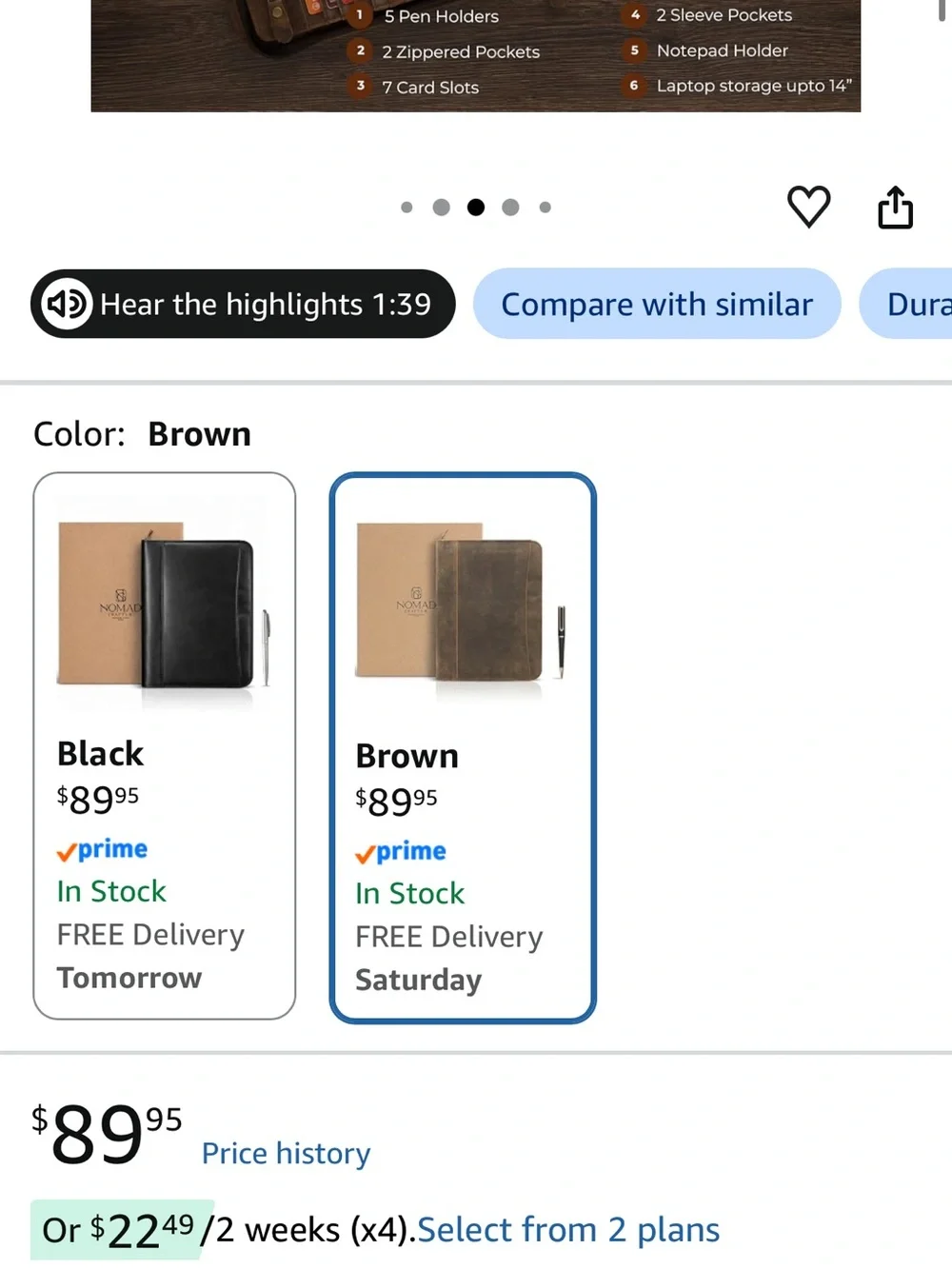Open Compare with similar chip
Image resolution: width=952 pixels, height=1269 pixels.
click(657, 304)
